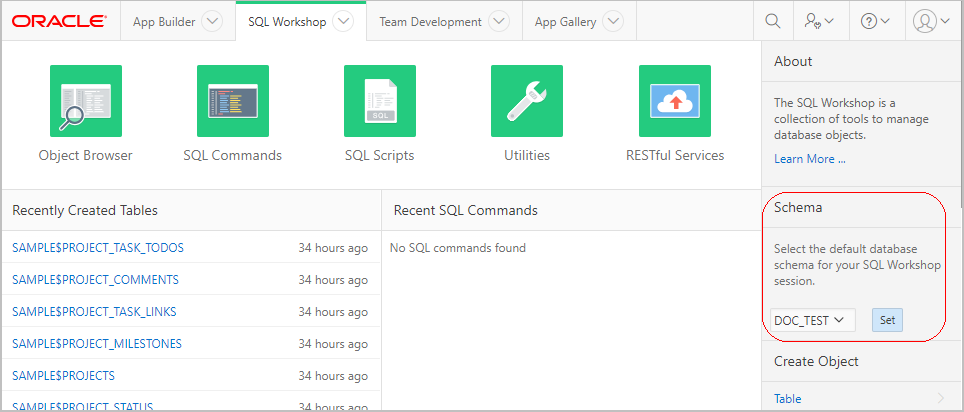This screenshot has height=412, width=964.
Task: Open the DOC_TEST schema dropdown
Action: pyautogui.click(x=812, y=320)
